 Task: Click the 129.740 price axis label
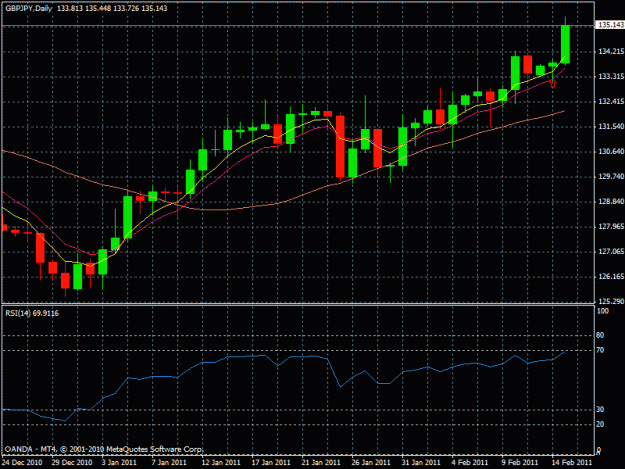tap(611, 177)
